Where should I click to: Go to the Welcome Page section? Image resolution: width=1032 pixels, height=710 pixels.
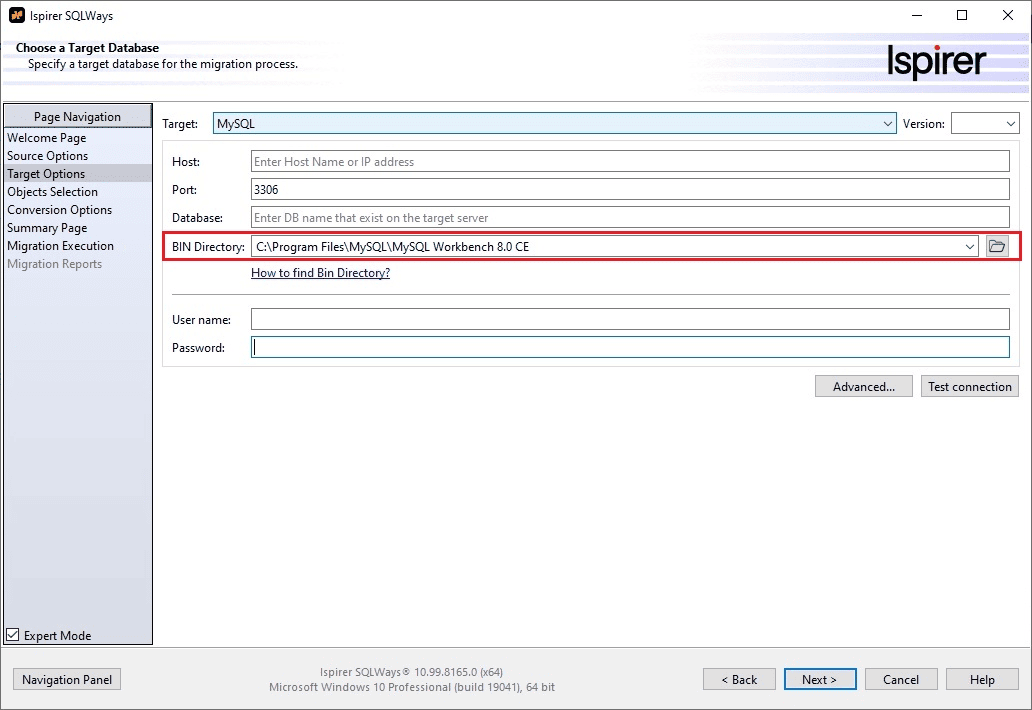tap(45, 137)
